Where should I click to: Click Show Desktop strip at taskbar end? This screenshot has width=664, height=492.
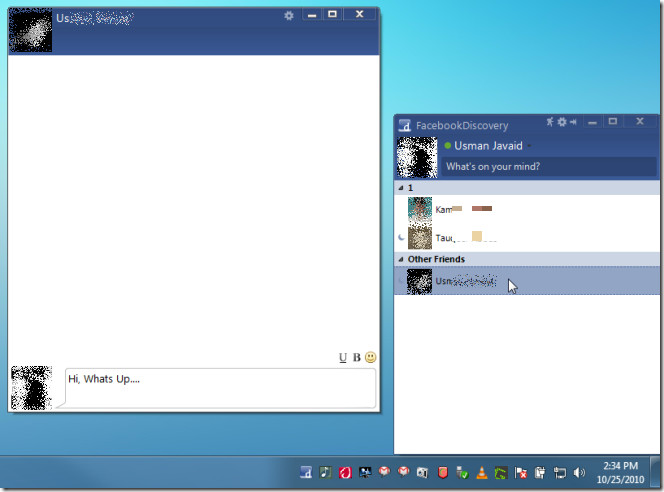pos(655,472)
